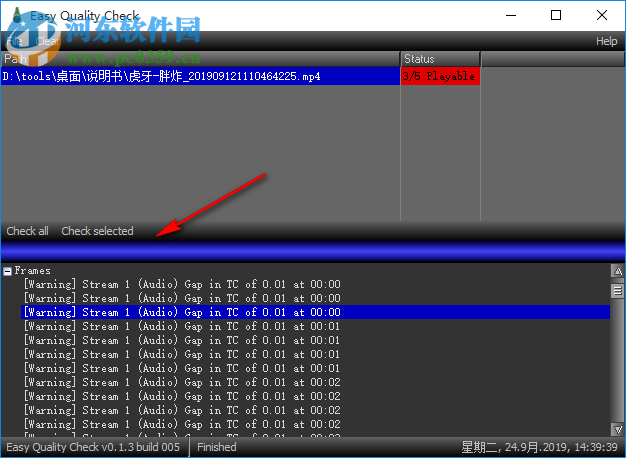This screenshot has height=458, width=626.
Task: Select the mp4 file path row
Action: pyautogui.click(x=200, y=76)
